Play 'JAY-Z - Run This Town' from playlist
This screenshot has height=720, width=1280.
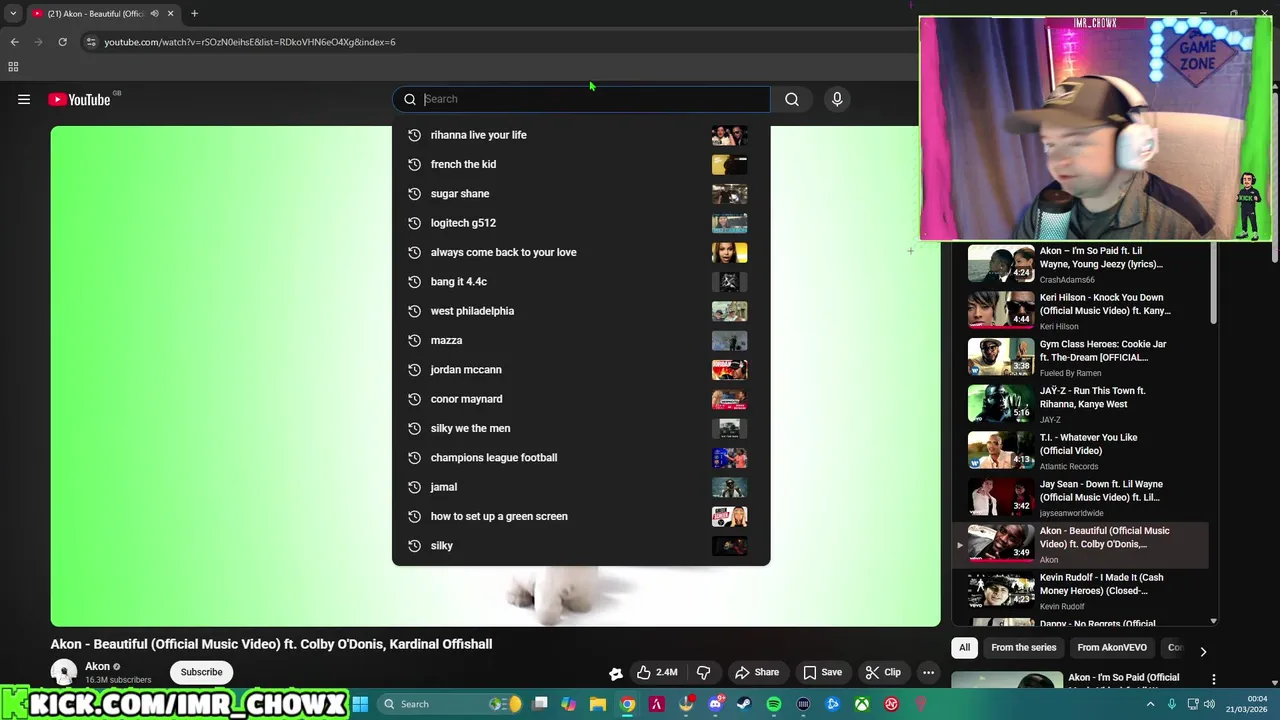(1080, 404)
